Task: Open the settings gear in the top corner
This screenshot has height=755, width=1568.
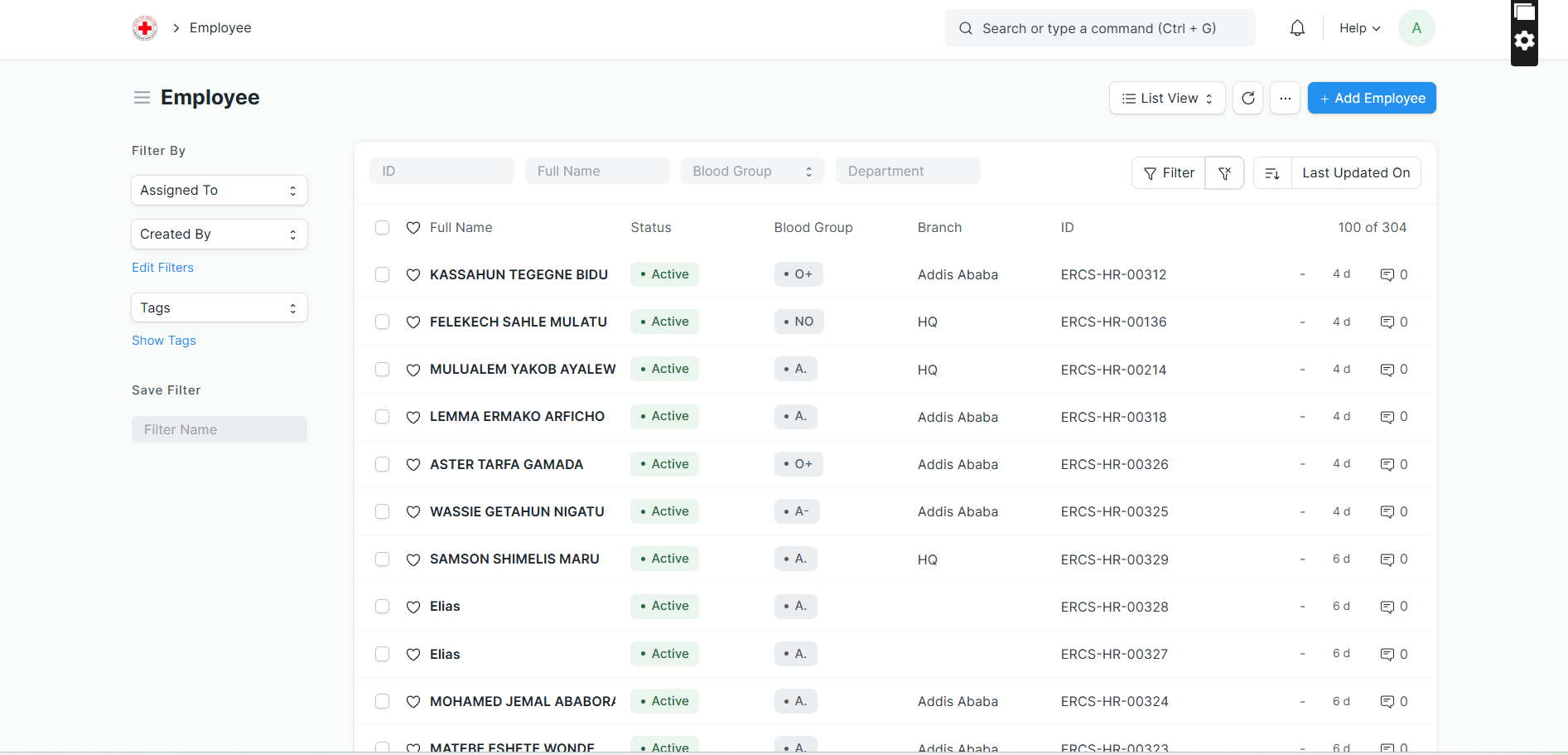Action: [x=1524, y=41]
